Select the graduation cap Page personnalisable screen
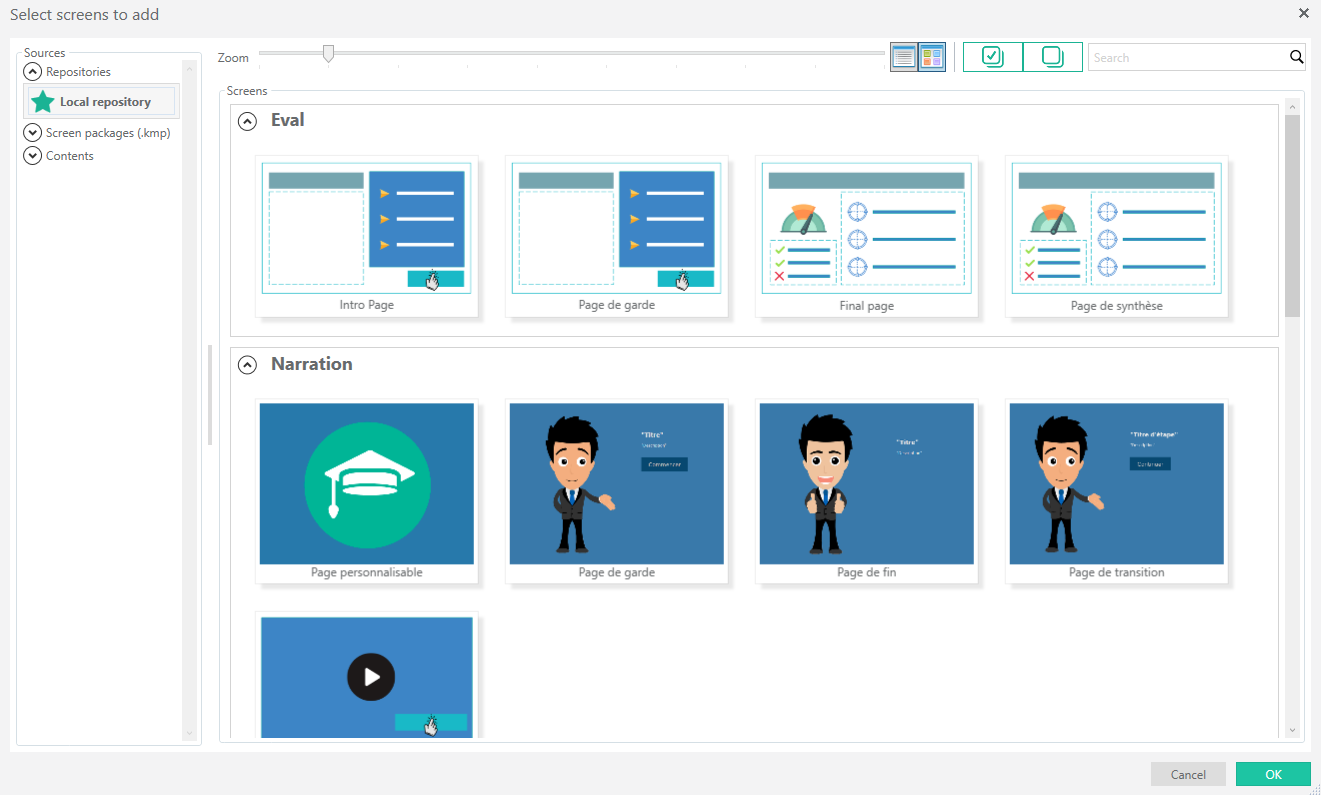The image size is (1321, 795). (x=366, y=484)
